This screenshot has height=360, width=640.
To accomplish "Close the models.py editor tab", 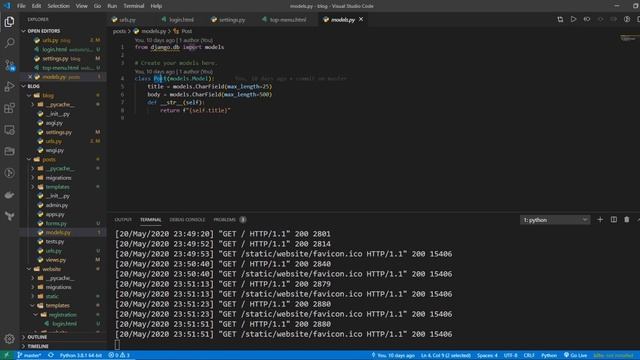I will (361, 19).
